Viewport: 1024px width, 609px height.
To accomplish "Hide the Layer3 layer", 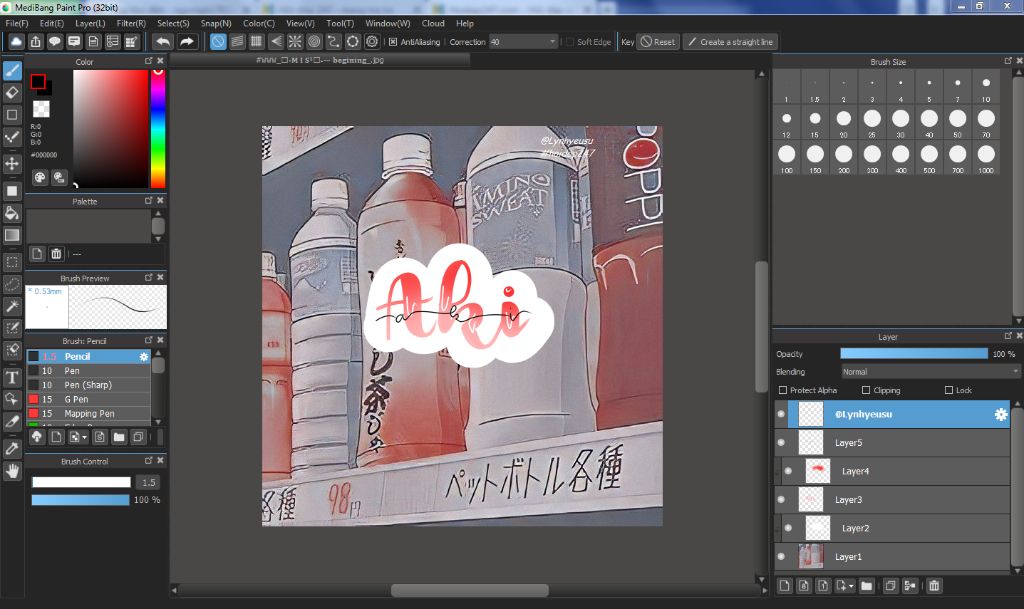I will (x=781, y=500).
